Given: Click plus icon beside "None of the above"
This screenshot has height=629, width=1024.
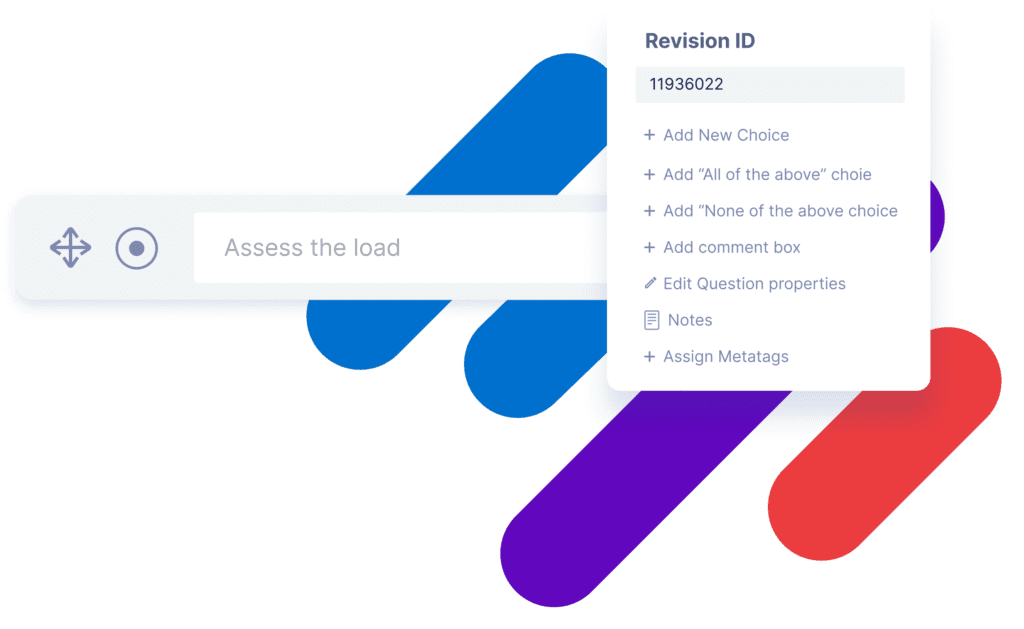Looking at the screenshot, I should point(649,211).
